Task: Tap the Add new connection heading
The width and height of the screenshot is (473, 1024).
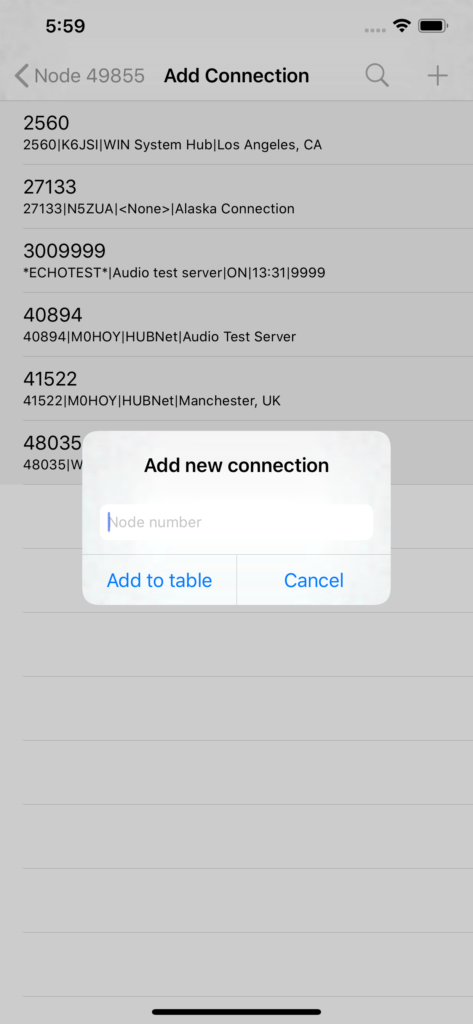Action: (x=236, y=465)
